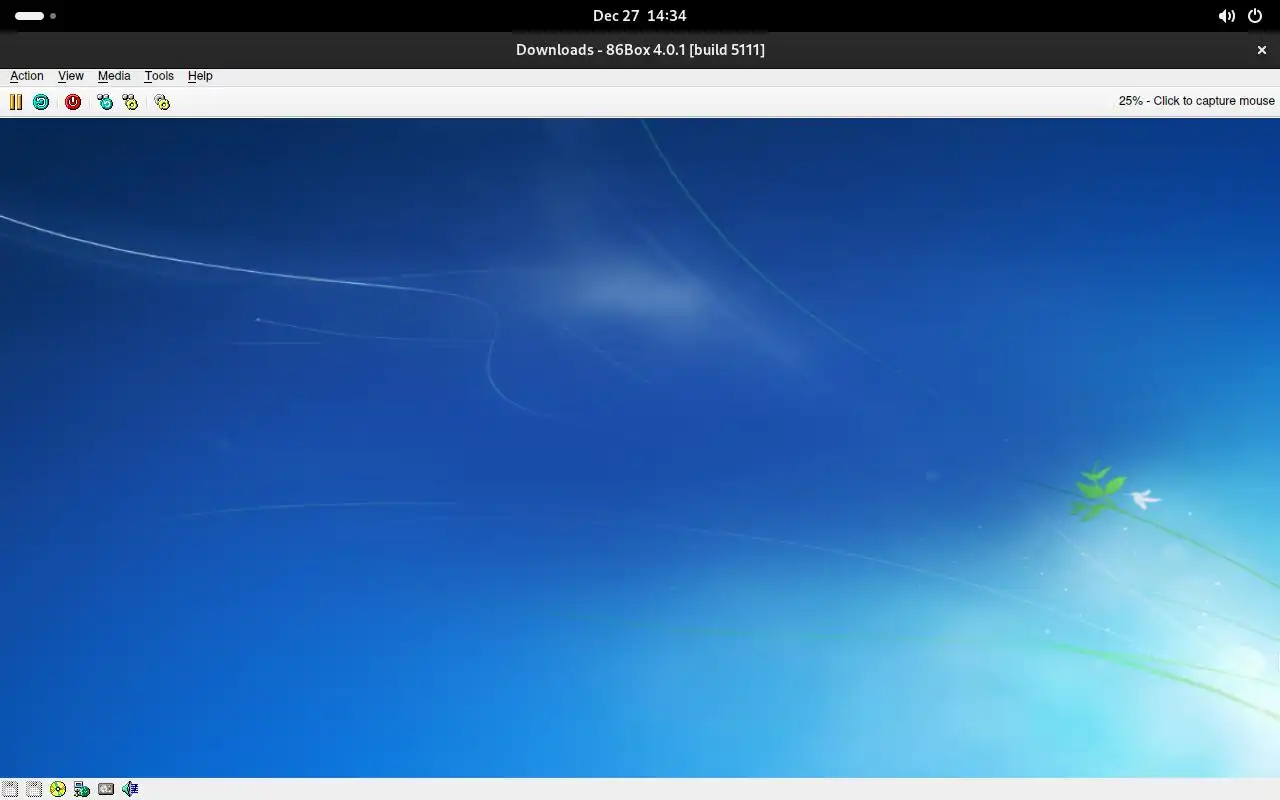Screen dimensions: 1280x800
Task: Open GNOME Activities overview pill
Action: click(35, 16)
